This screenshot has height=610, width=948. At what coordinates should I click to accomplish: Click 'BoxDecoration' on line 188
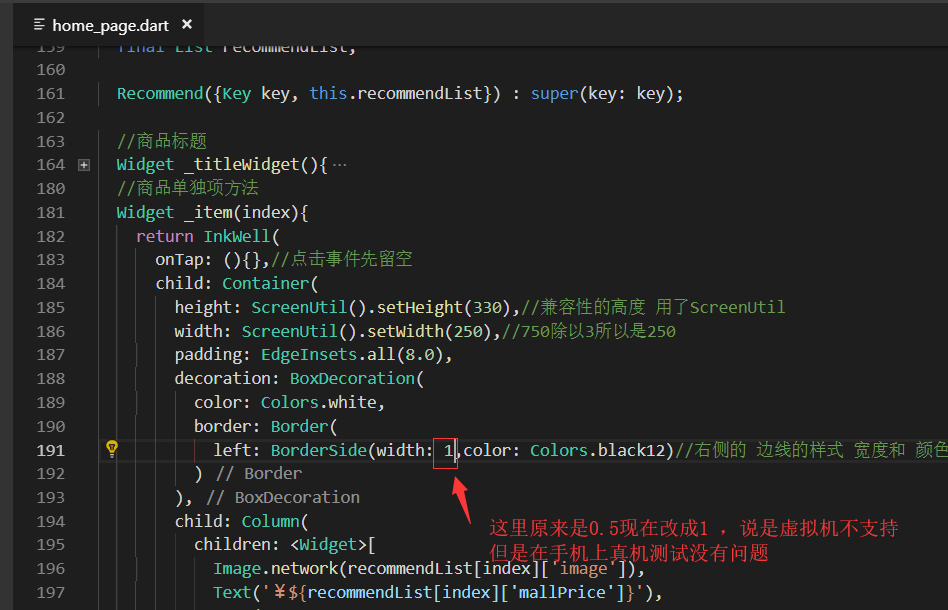[352, 378]
